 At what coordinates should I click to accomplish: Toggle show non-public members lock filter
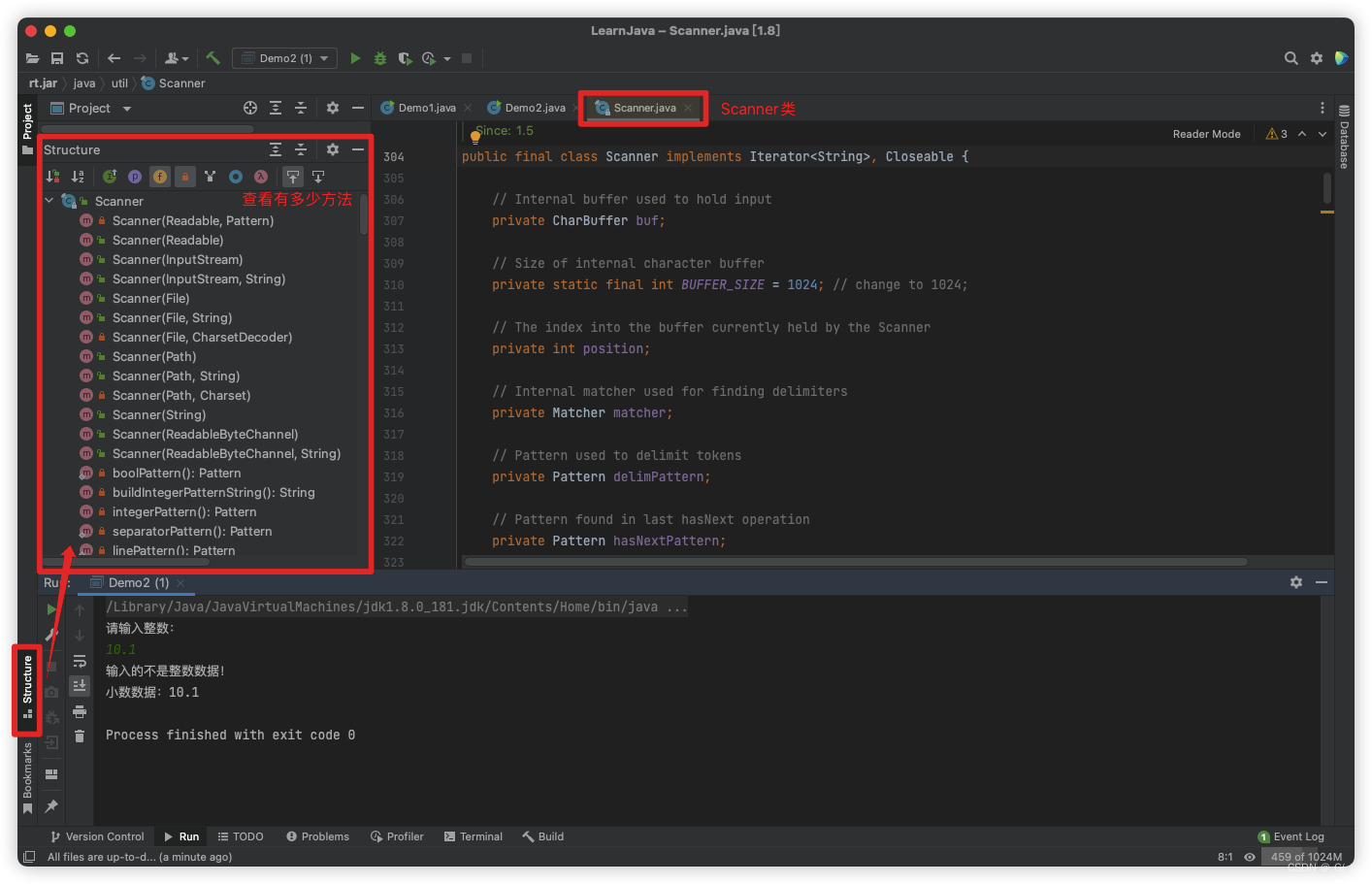[185, 177]
